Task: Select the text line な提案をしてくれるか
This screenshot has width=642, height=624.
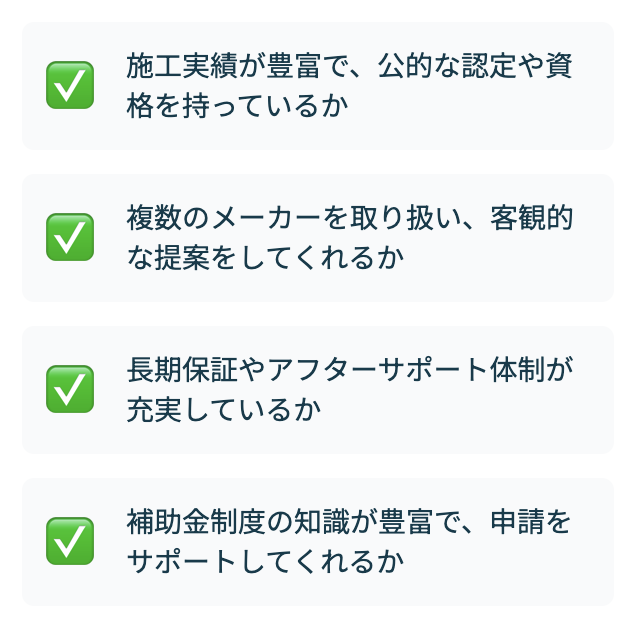Action: pos(265,257)
